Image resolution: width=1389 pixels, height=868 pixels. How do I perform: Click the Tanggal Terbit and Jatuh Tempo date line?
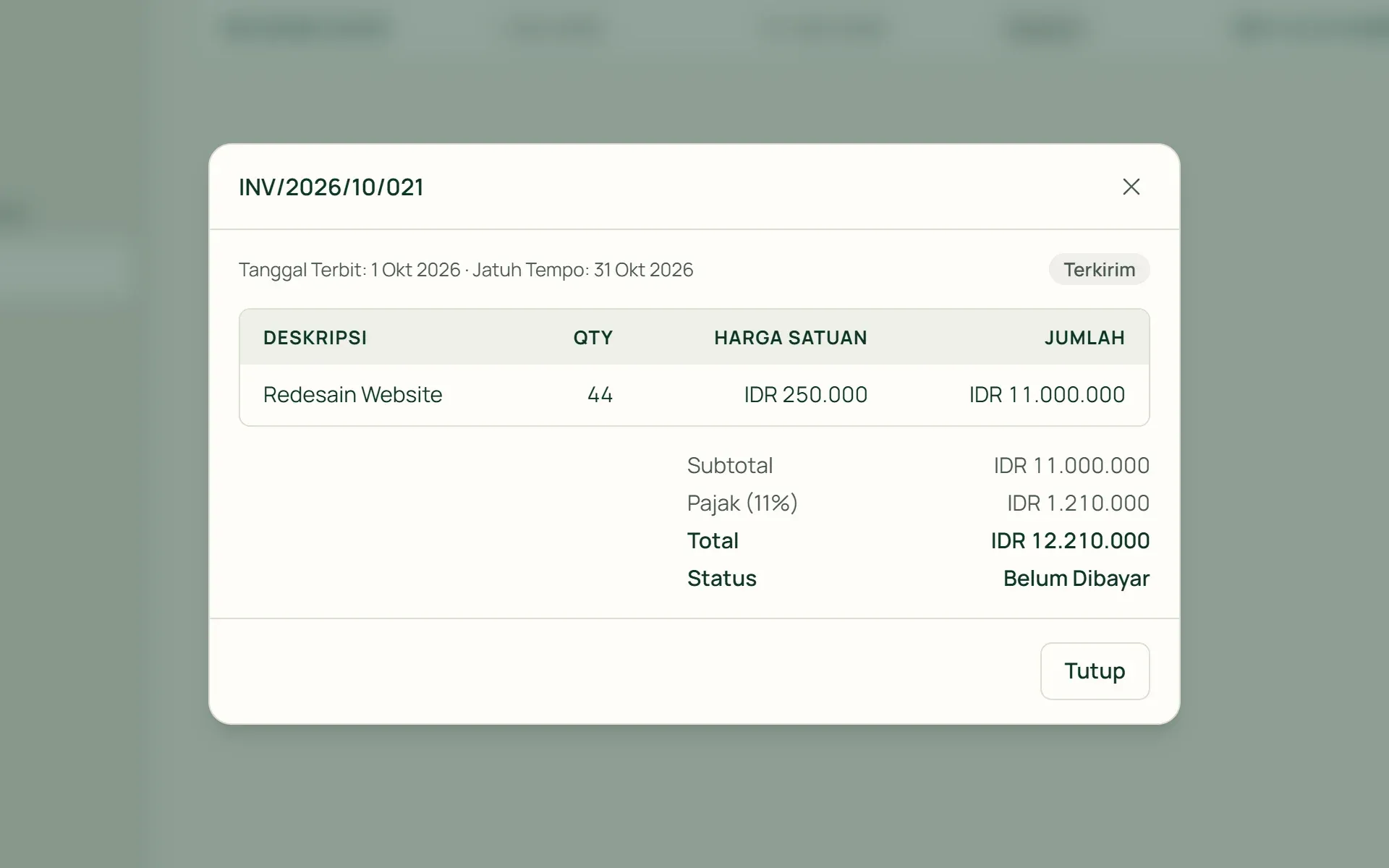466,270
